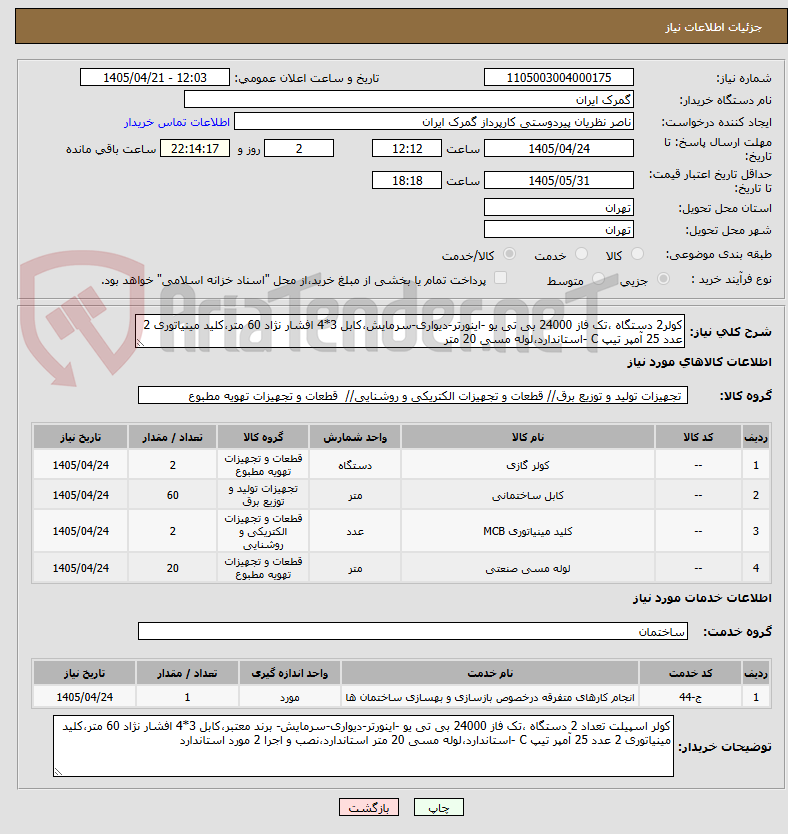The height and width of the screenshot is (834, 788).
Task: Click the کد خدمت column header
Action: 690,673
